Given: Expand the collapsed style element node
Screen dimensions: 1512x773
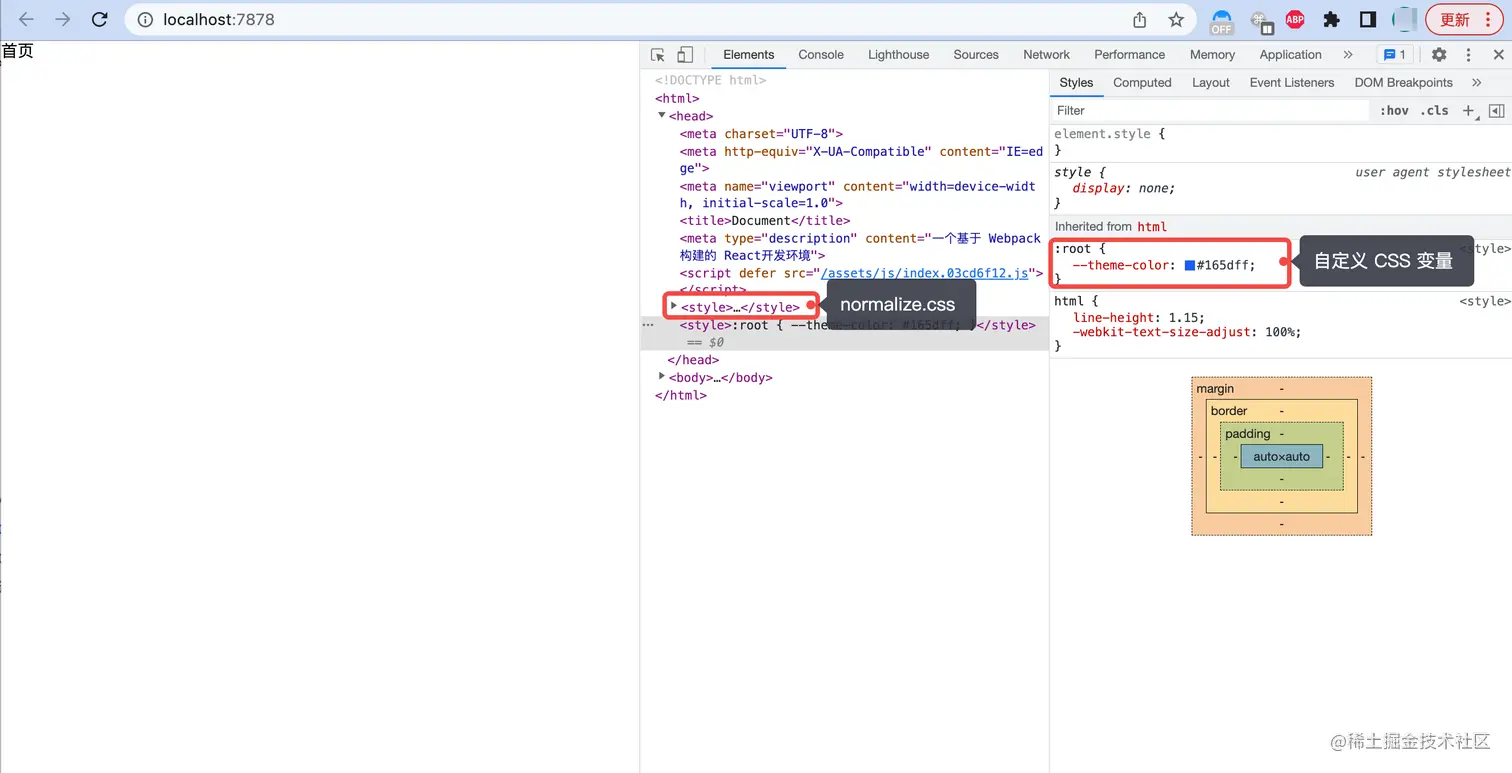Looking at the screenshot, I should point(673,306).
